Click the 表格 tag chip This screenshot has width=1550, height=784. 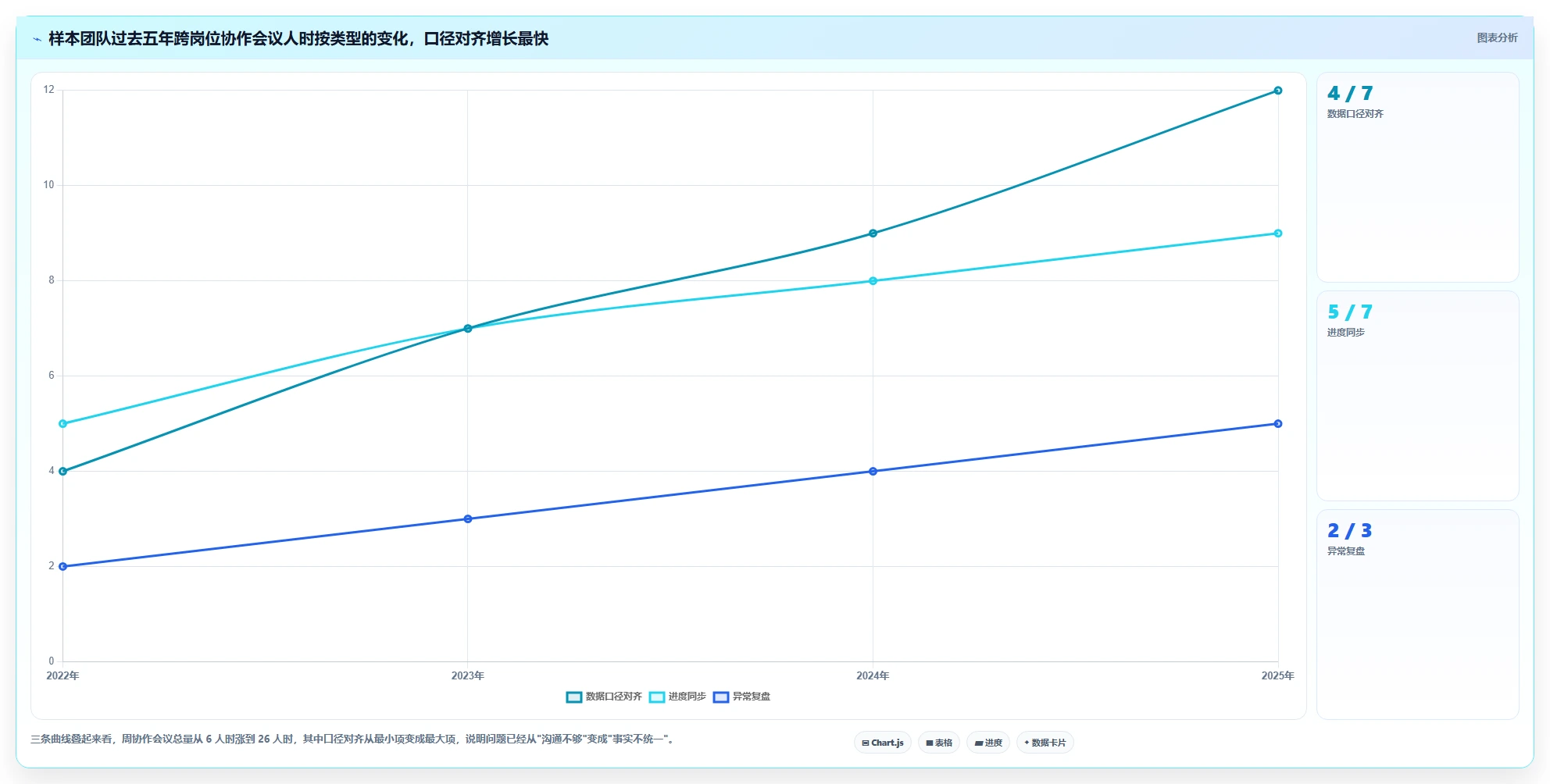(939, 743)
